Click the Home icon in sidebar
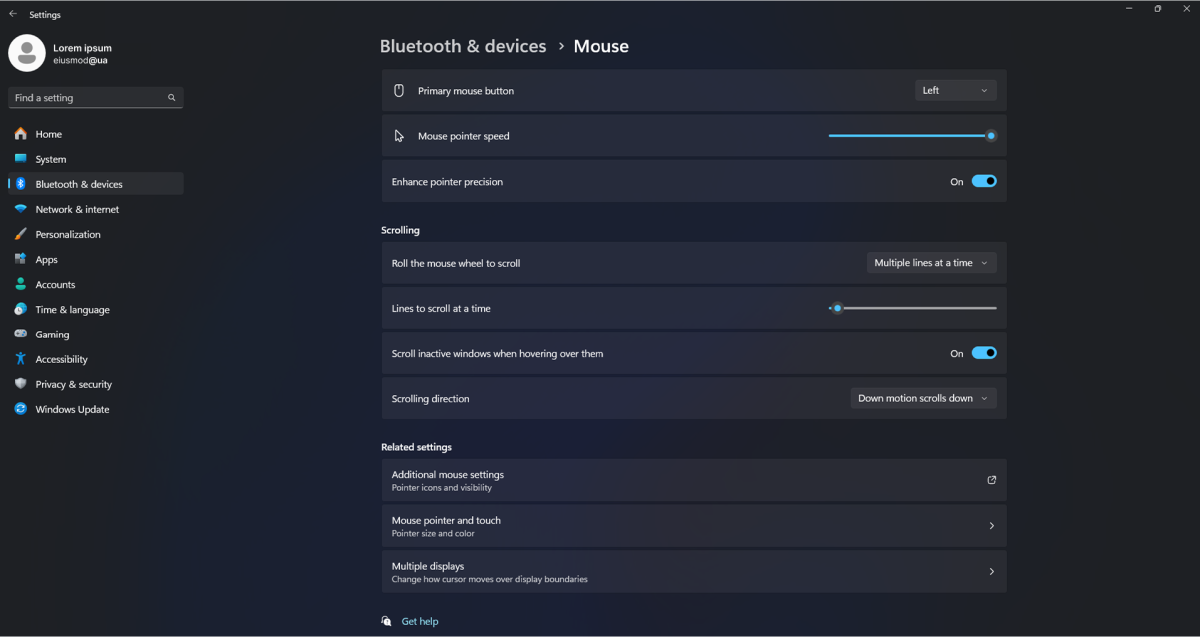This screenshot has height=637, width=1200. click(x=21, y=134)
